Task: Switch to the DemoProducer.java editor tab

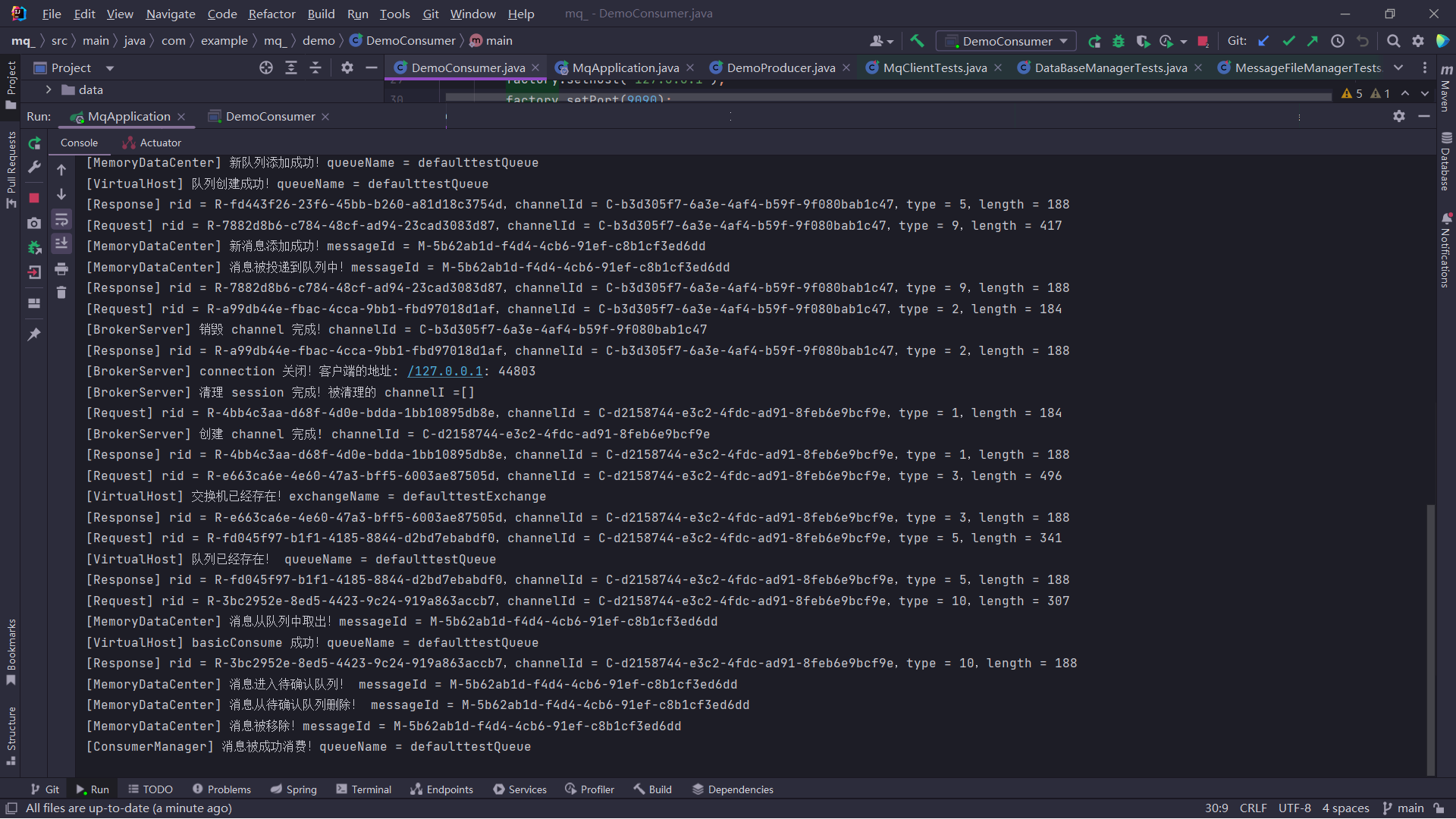Action: 780,68
